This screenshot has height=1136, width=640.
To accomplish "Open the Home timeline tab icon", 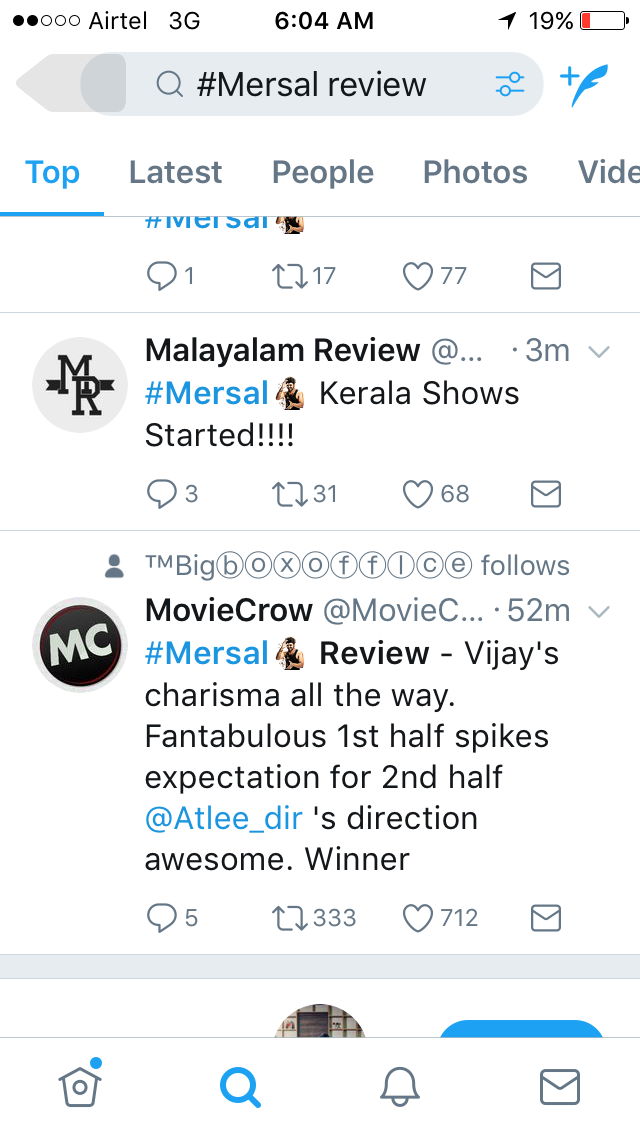I will [x=80, y=1085].
